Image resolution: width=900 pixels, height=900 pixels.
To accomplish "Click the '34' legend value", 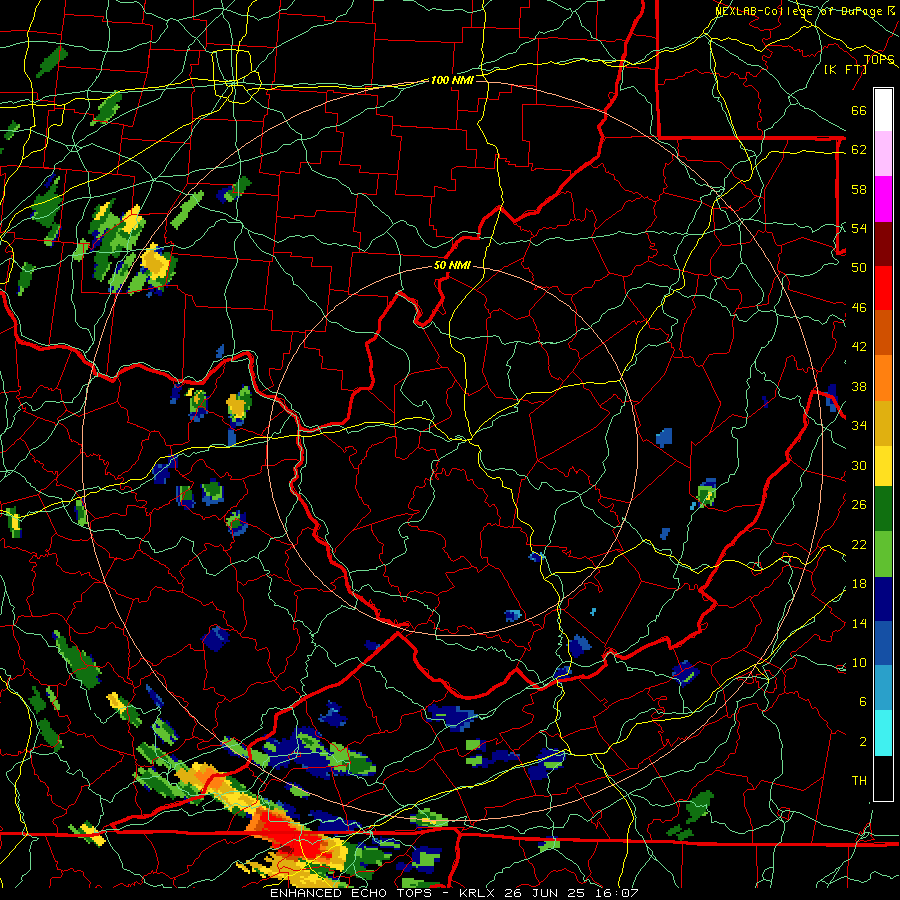I will coord(859,425).
